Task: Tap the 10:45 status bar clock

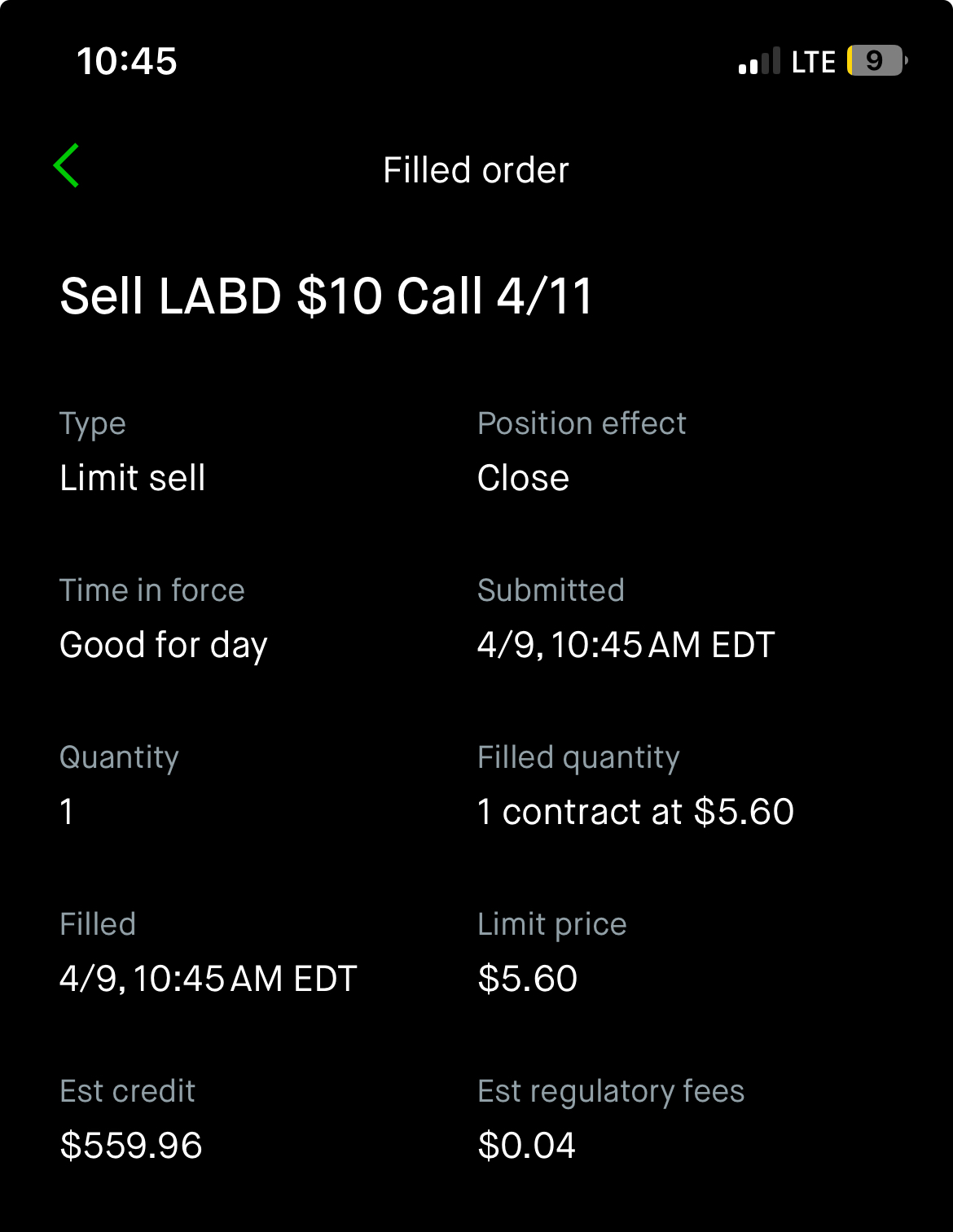Action: coord(127,61)
